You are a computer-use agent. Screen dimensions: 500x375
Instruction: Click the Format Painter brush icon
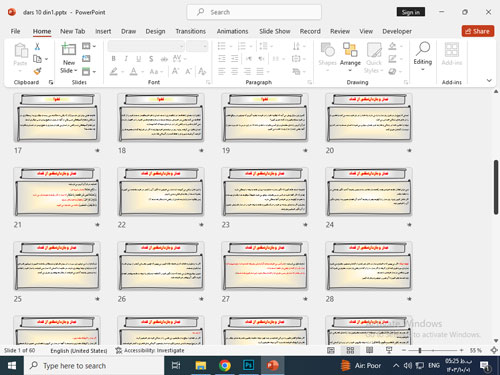tap(37, 71)
